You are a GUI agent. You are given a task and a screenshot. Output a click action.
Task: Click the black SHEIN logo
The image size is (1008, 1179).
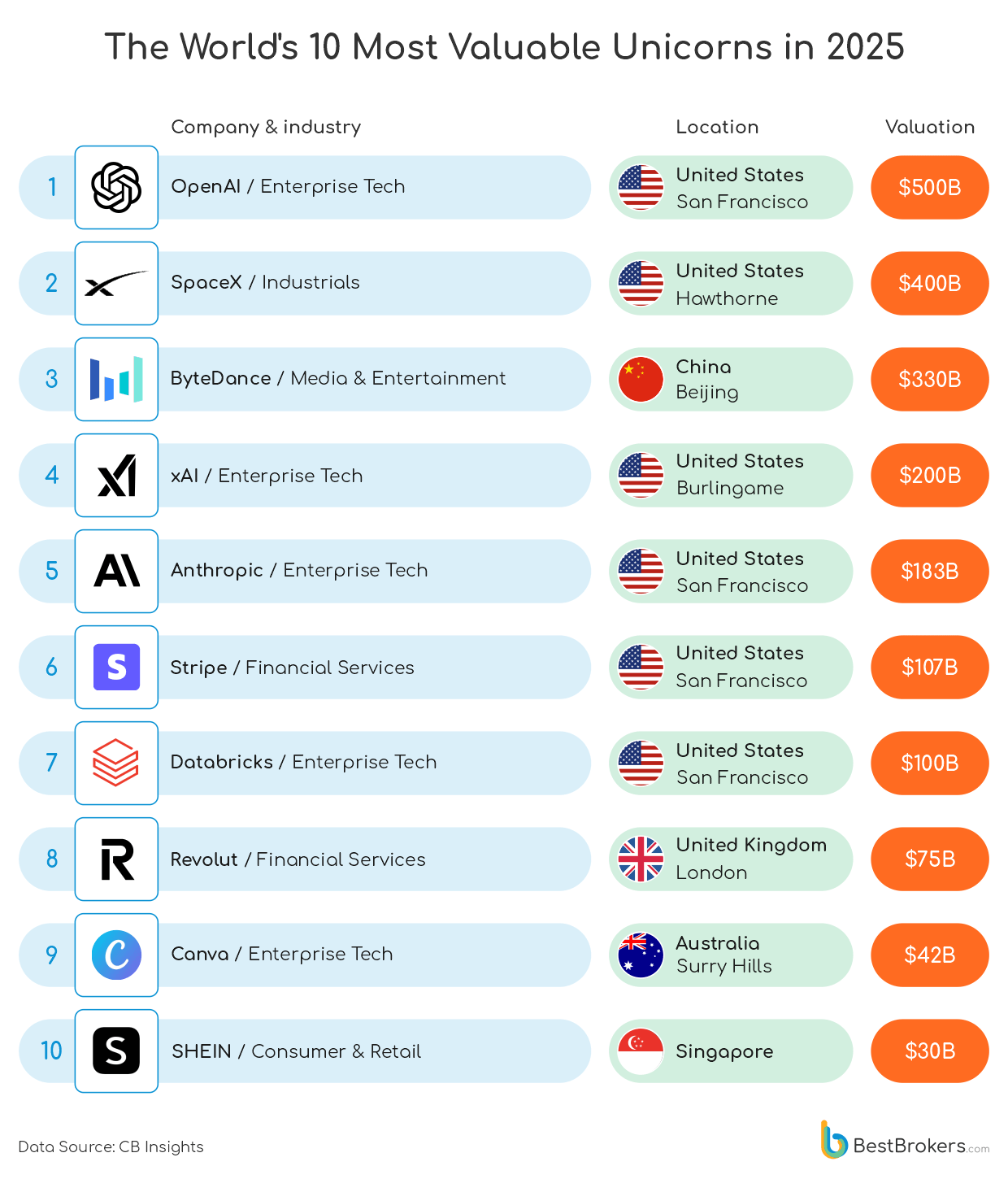(x=116, y=1051)
